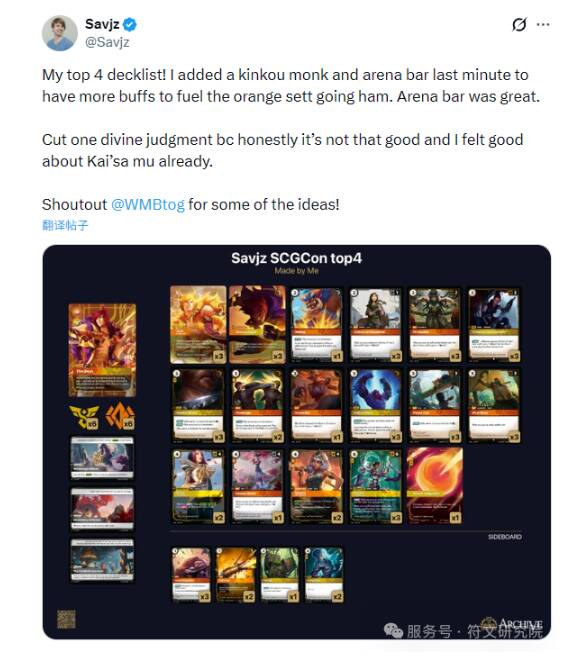585x657 pixels.
Task: Click the QR code in deck image
Action: (66, 619)
